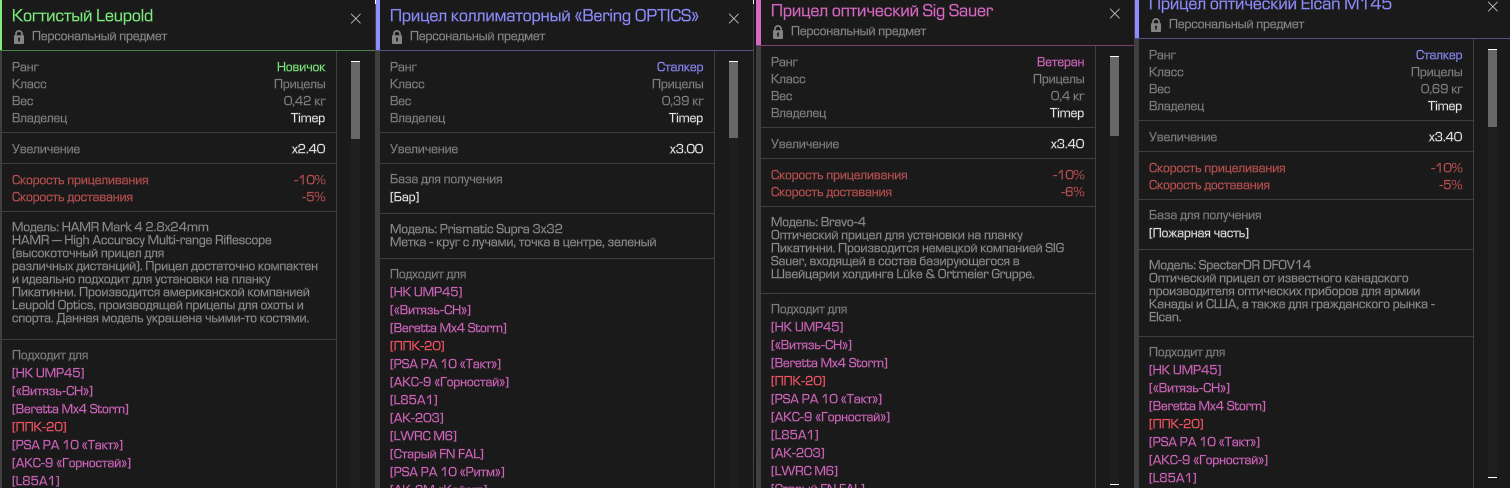Open [Beretta Mx4 Storm] in Elcan M145 panel
Viewport: 1510px width, 488px height.
(1206, 406)
